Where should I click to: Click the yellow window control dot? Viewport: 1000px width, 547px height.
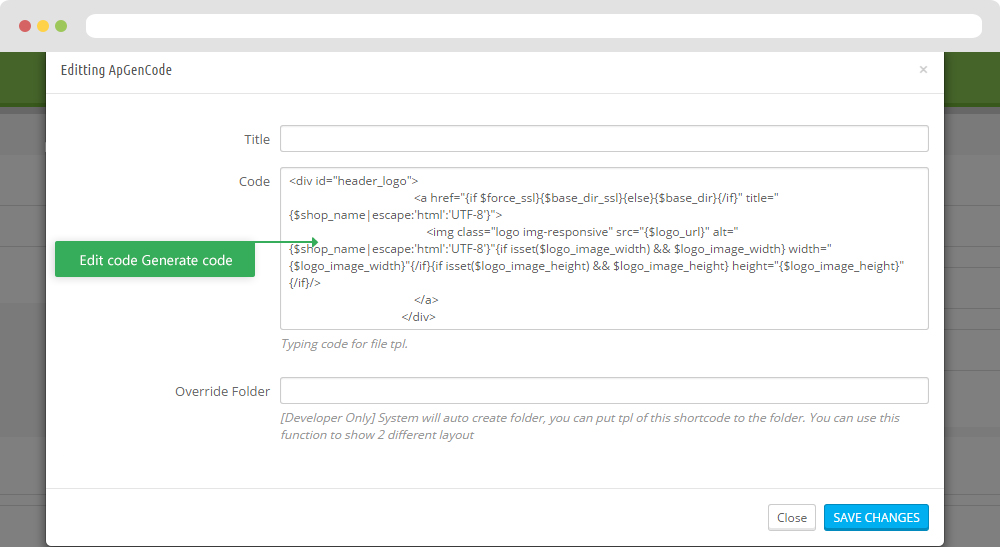[43, 26]
